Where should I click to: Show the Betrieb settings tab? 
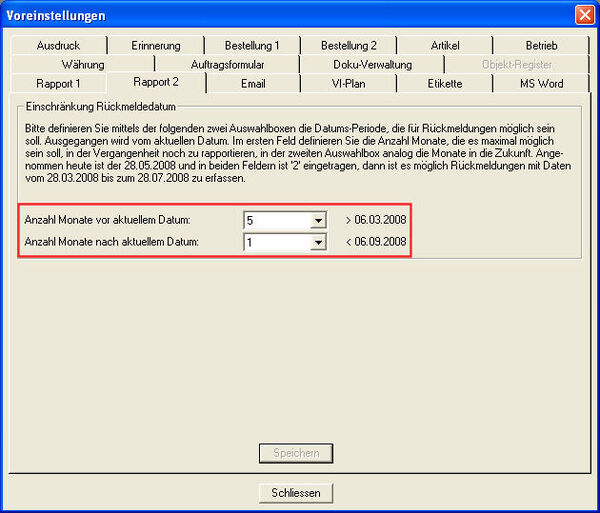[x=541, y=45]
